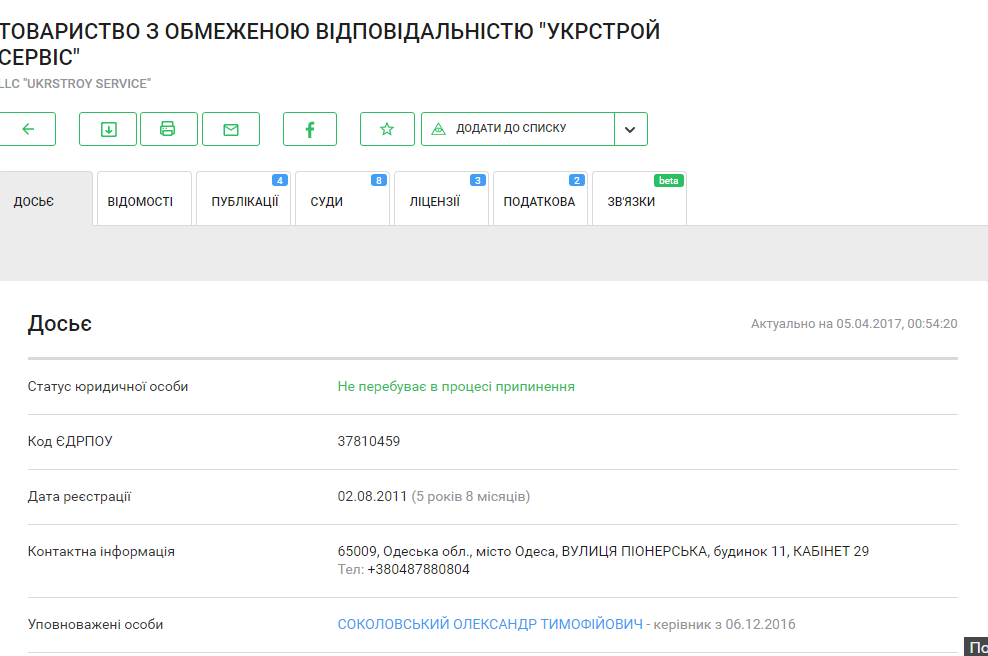Click phone number +380487880804
This screenshot has width=988, height=656.
[418, 569]
